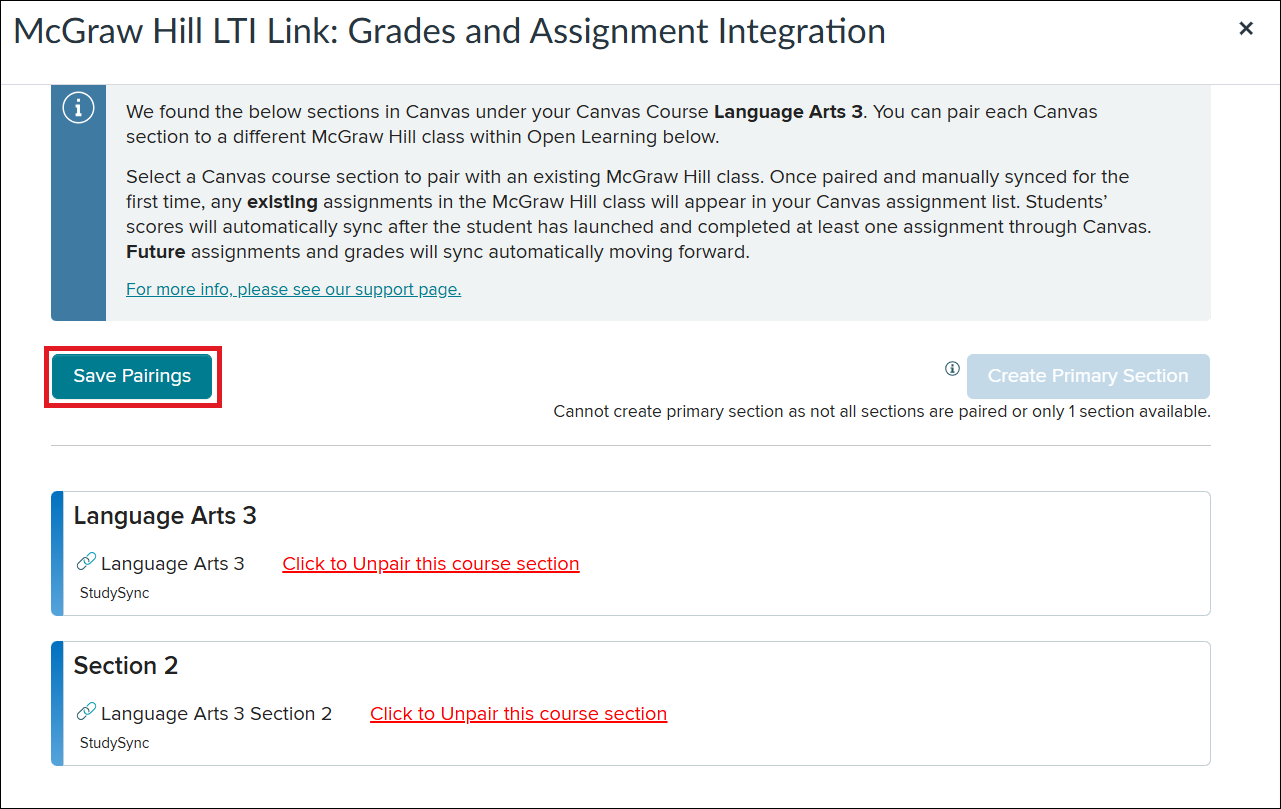Click the chain link icon for Language Arts 3 Section 2
This screenshot has height=809, width=1281.
coord(84,712)
